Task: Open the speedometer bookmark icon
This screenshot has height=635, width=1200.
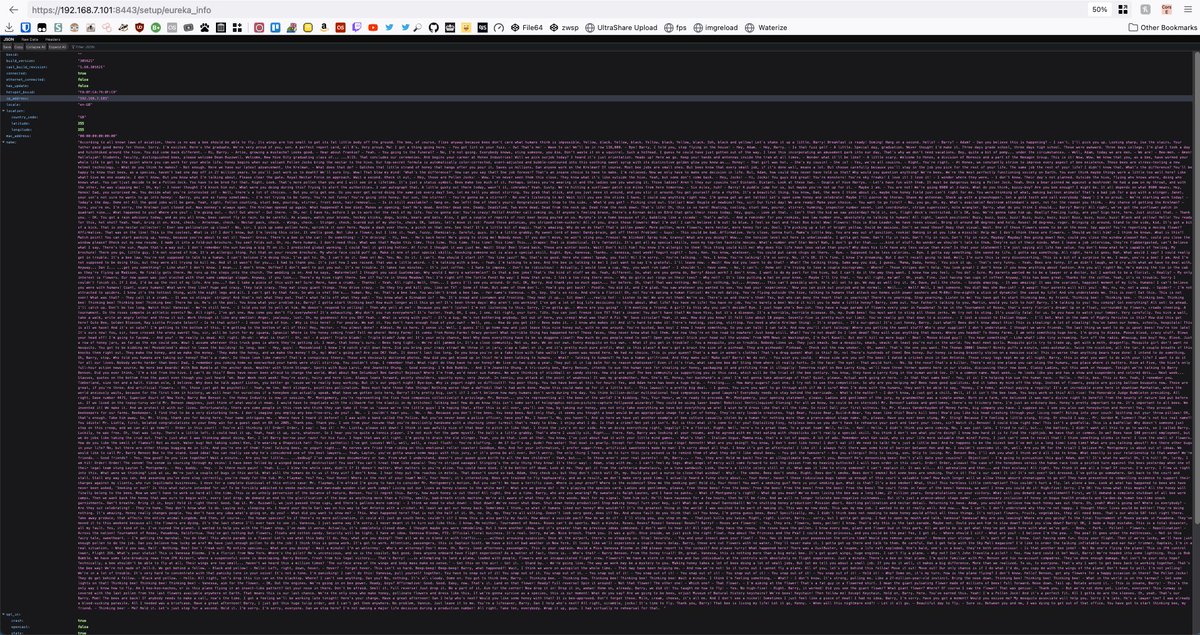Action: click(x=498, y=28)
